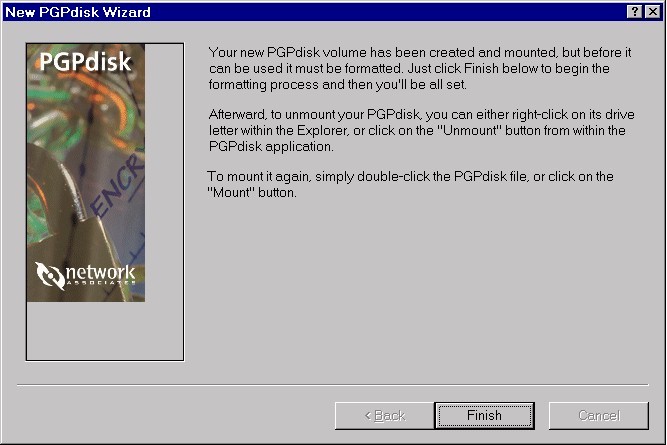Go back with the Back button

pos(385,416)
